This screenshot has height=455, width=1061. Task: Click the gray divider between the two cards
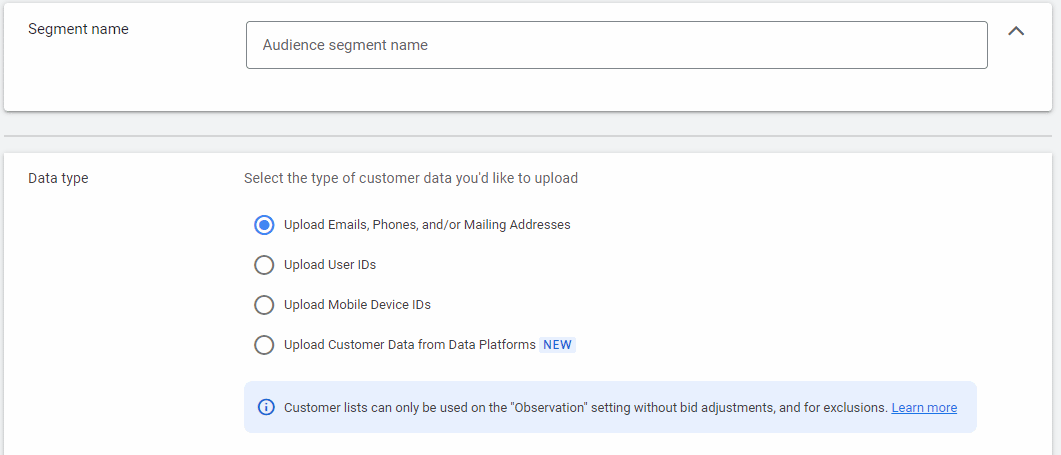528,136
